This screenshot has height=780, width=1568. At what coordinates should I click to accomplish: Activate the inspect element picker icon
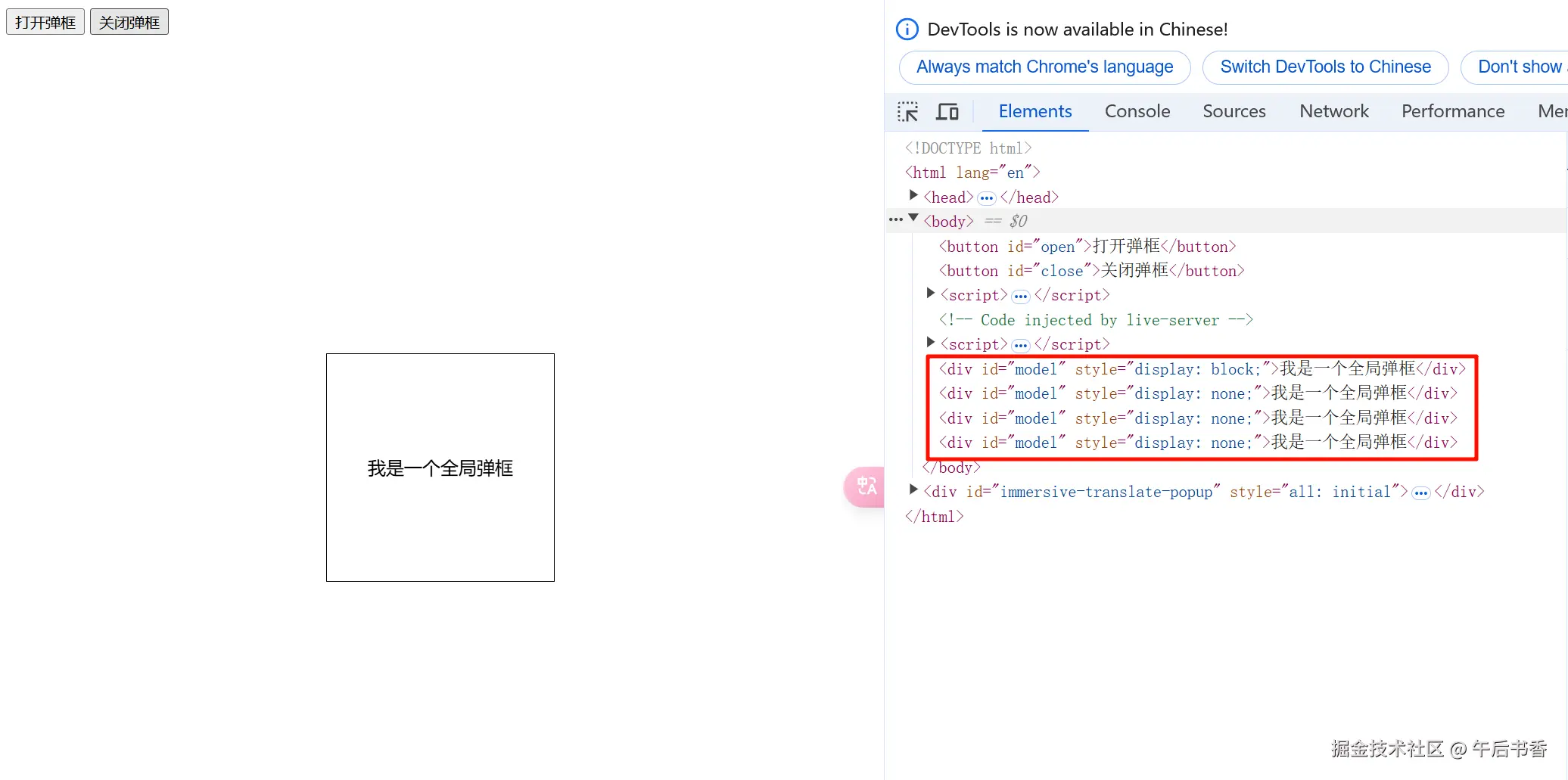point(907,112)
